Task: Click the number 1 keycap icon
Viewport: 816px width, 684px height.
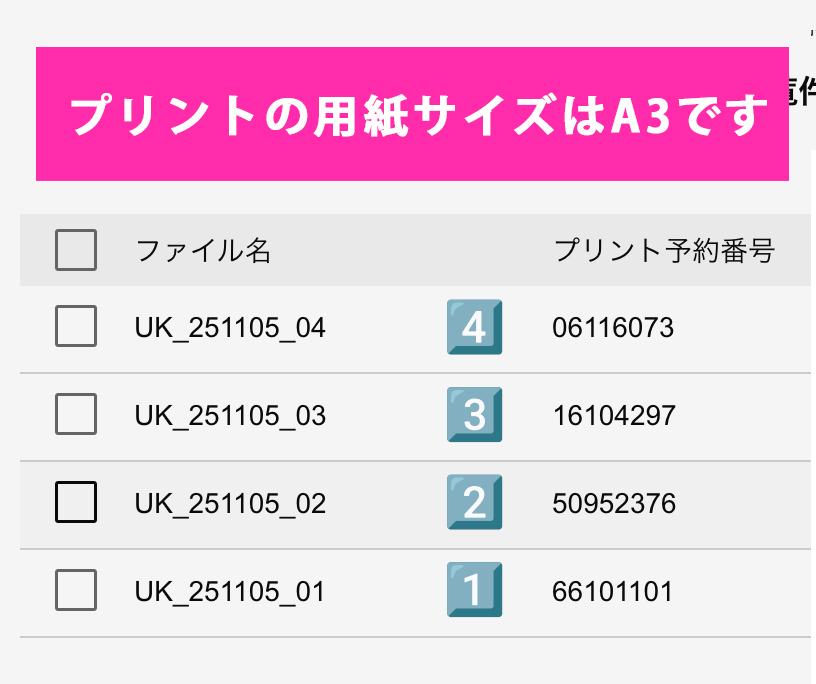Action: pyautogui.click(x=474, y=590)
